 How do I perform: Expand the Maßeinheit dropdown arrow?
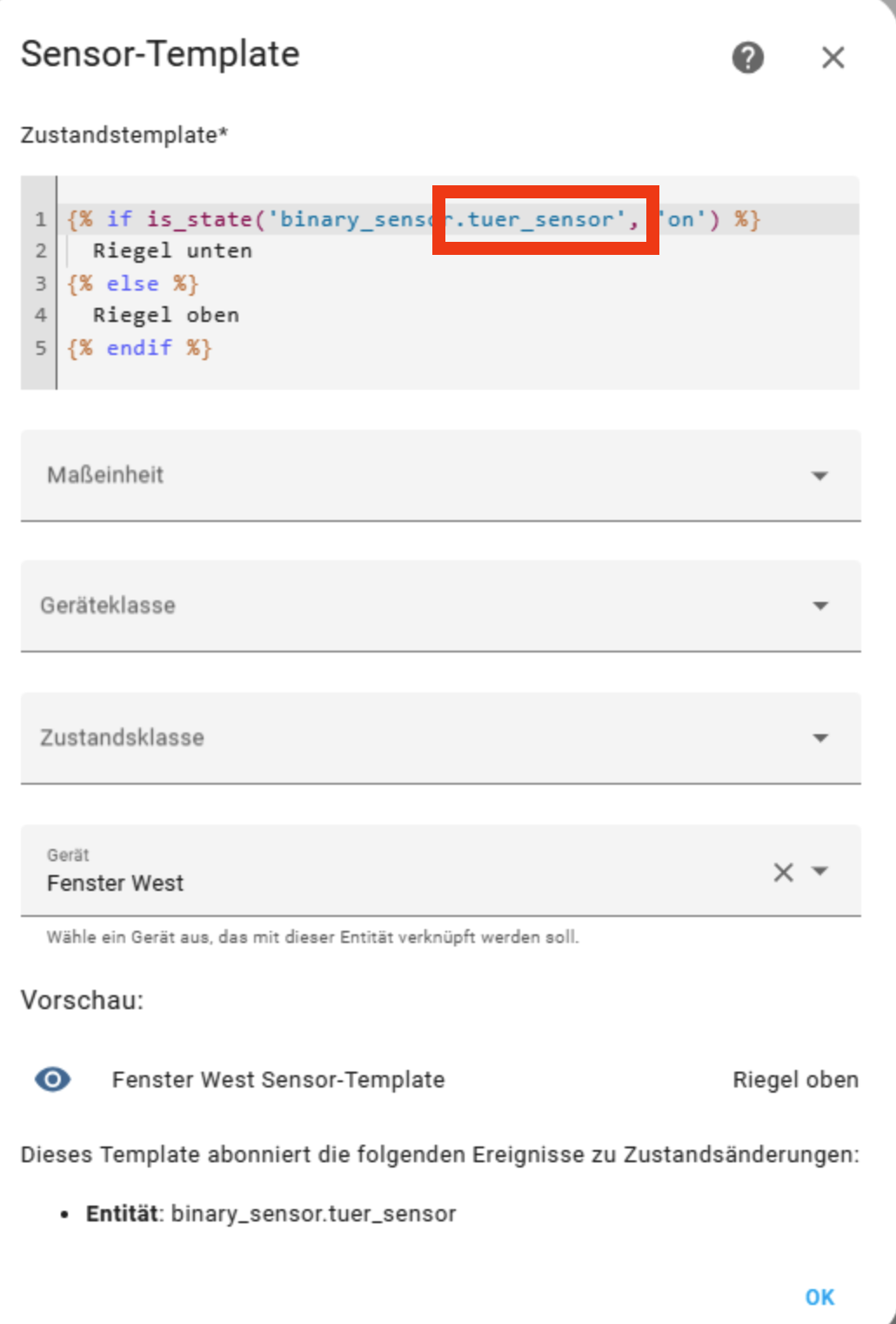pyautogui.click(x=819, y=476)
